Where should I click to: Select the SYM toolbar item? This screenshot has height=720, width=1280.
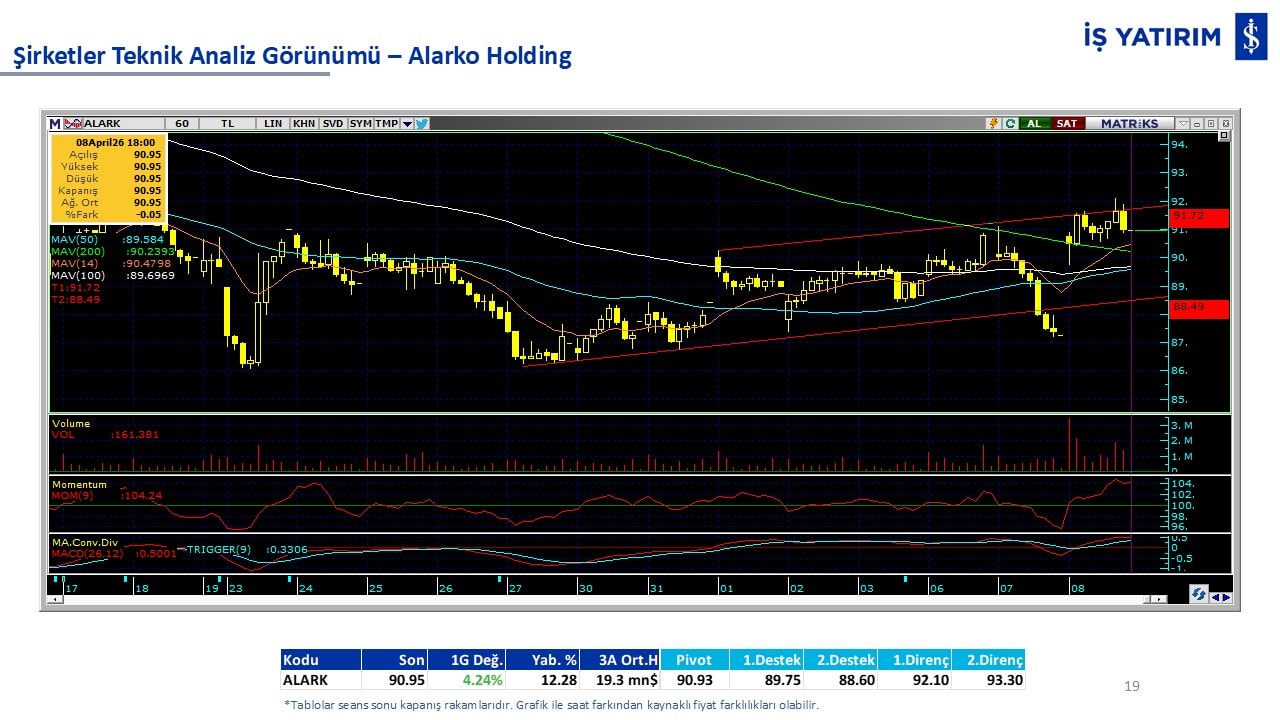coord(360,124)
